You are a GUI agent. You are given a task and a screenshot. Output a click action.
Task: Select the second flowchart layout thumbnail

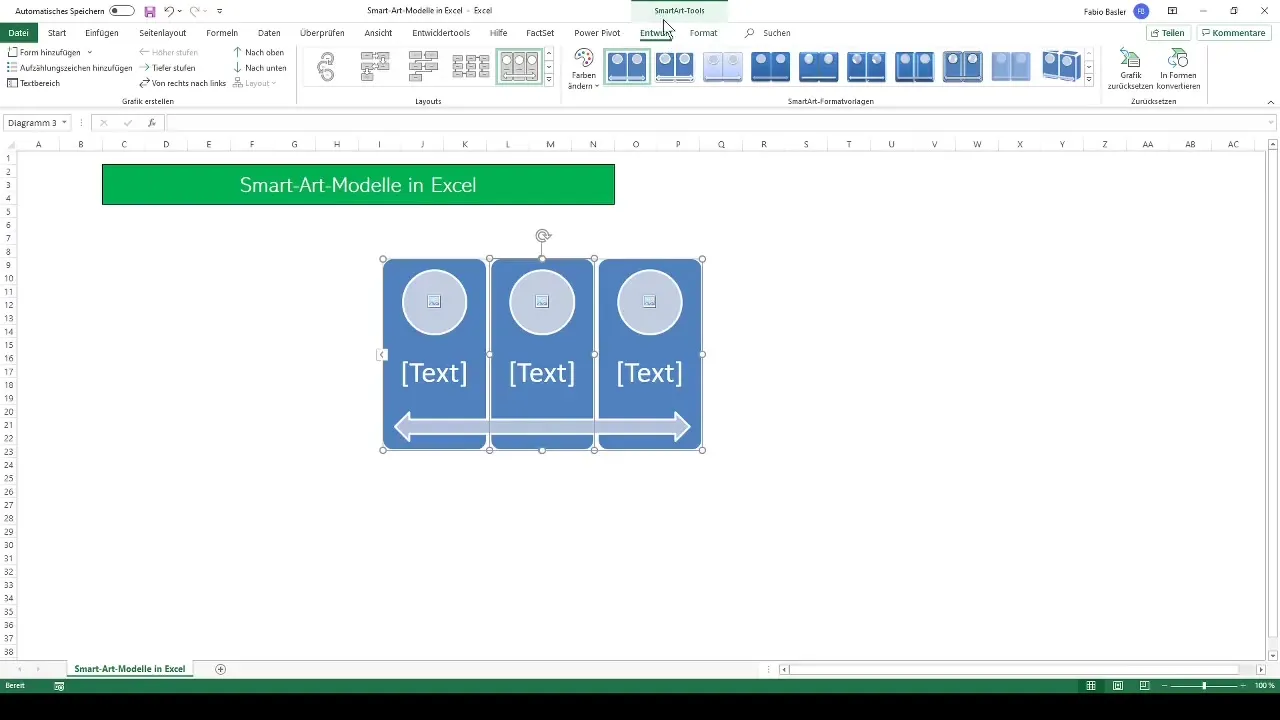point(375,67)
